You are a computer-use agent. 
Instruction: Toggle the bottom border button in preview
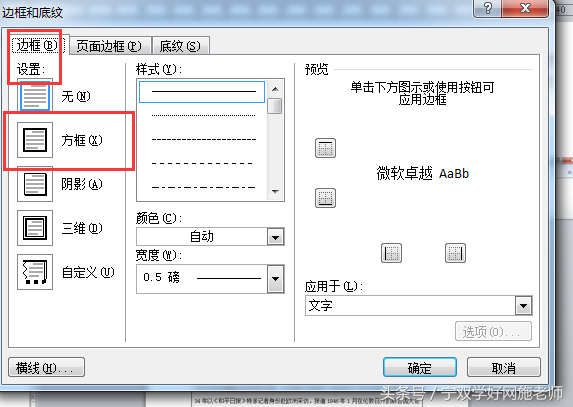click(325, 198)
